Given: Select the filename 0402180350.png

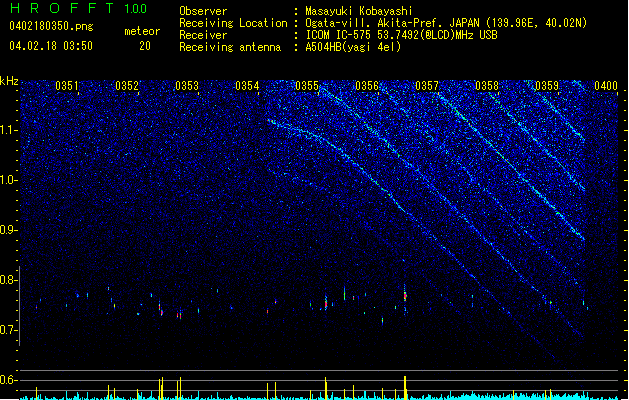Looking at the screenshot, I should tap(51, 26).
